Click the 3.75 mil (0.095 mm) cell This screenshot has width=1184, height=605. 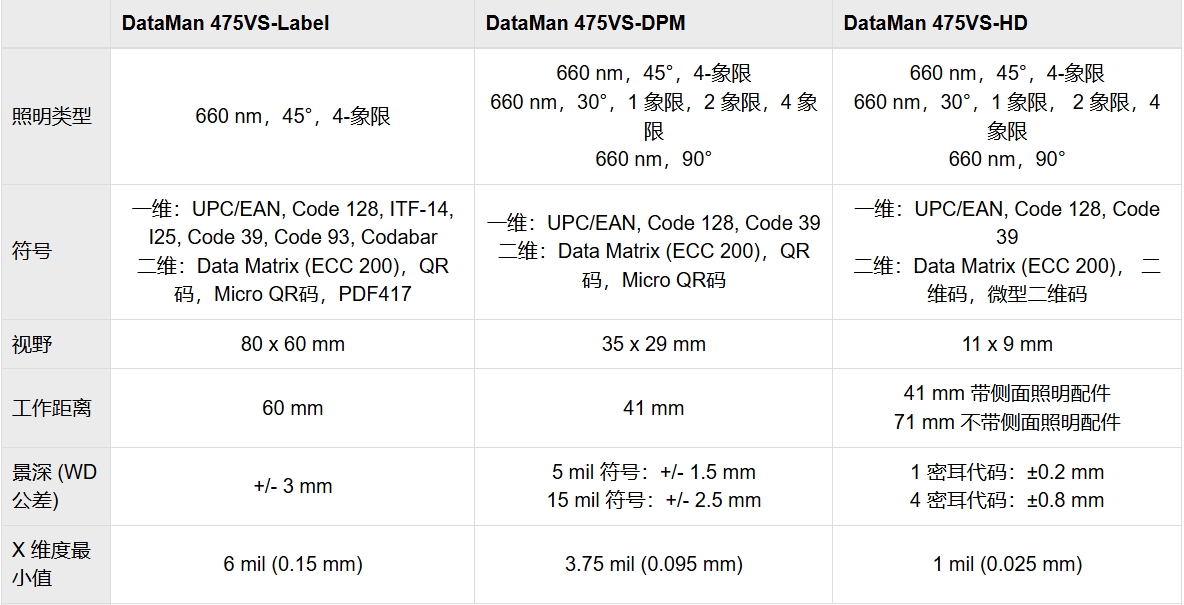[654, 564]
